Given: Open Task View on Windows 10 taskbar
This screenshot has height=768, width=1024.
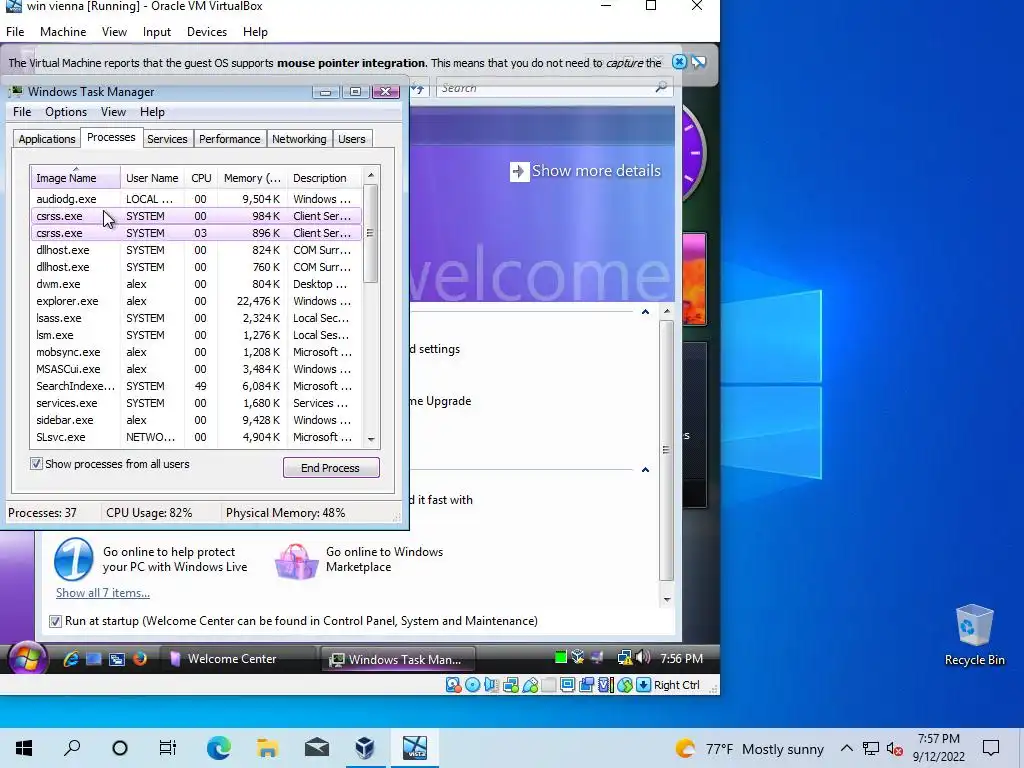Looking at the screenshot, I should [168, 748].
